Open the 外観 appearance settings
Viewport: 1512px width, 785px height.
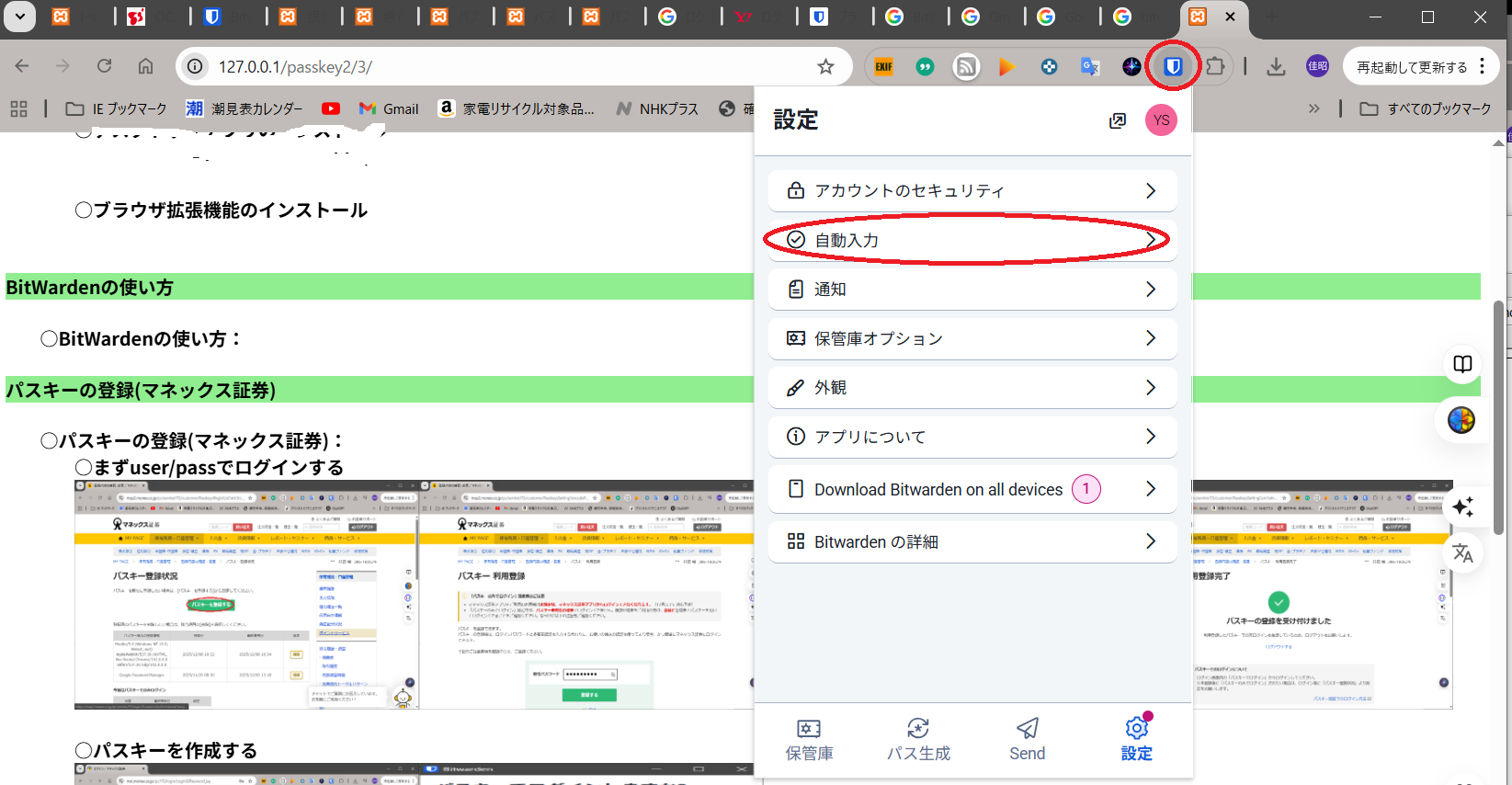(x=972, y=388)
